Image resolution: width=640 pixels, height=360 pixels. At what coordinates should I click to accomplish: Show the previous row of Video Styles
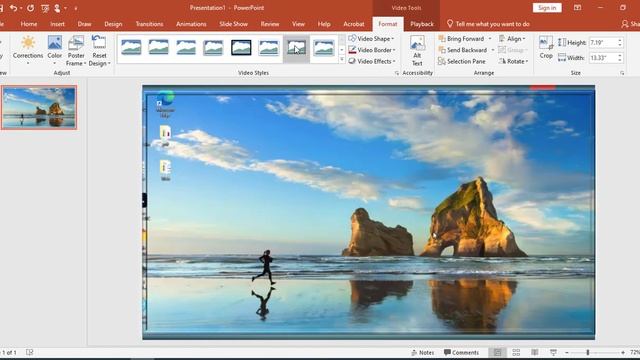(x=342, y=39)
